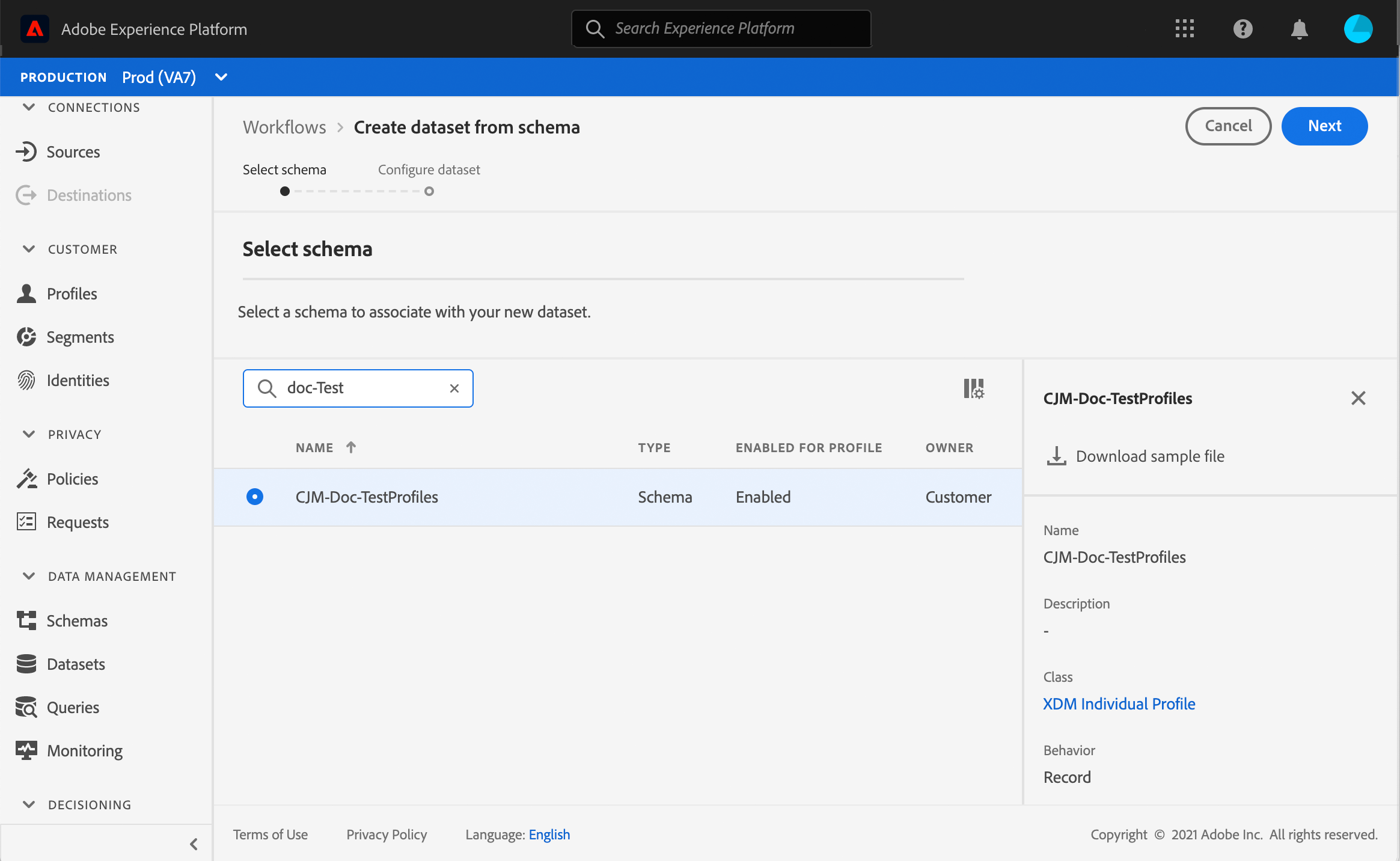
Task: Open Schemas from the sidebar
Action: pos(77,620)
